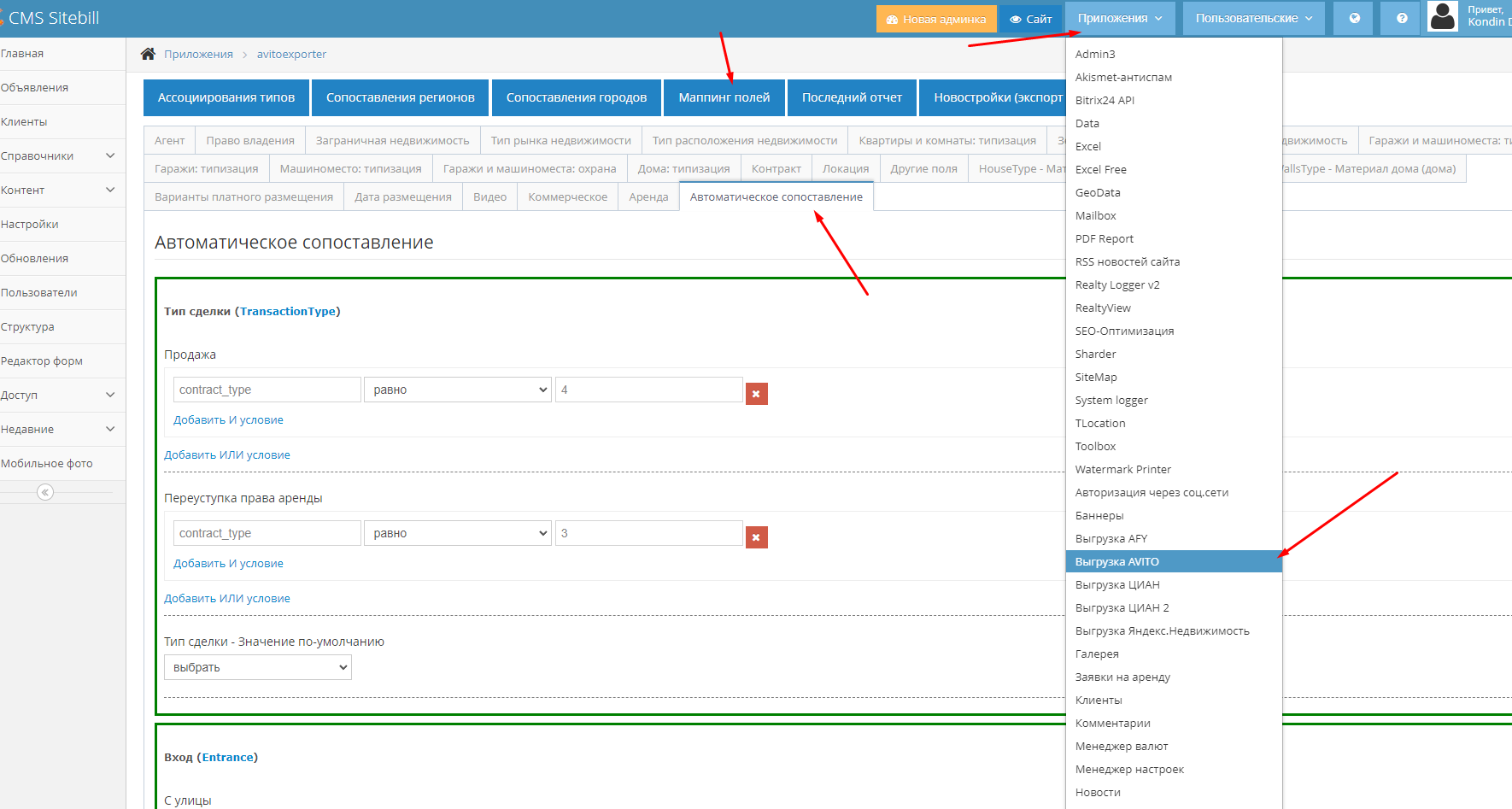This screenshot has width=1512, height=809.
Task: Open the равно operator dropdown under Продажа
Action: click(x=458, y=390)
